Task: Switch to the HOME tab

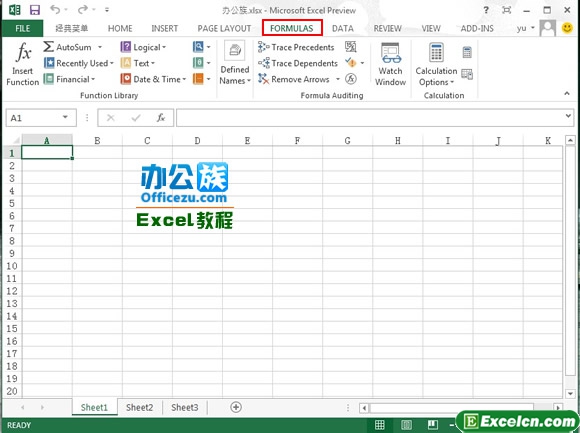Action: pyautogui.click(x=120, y=28)
